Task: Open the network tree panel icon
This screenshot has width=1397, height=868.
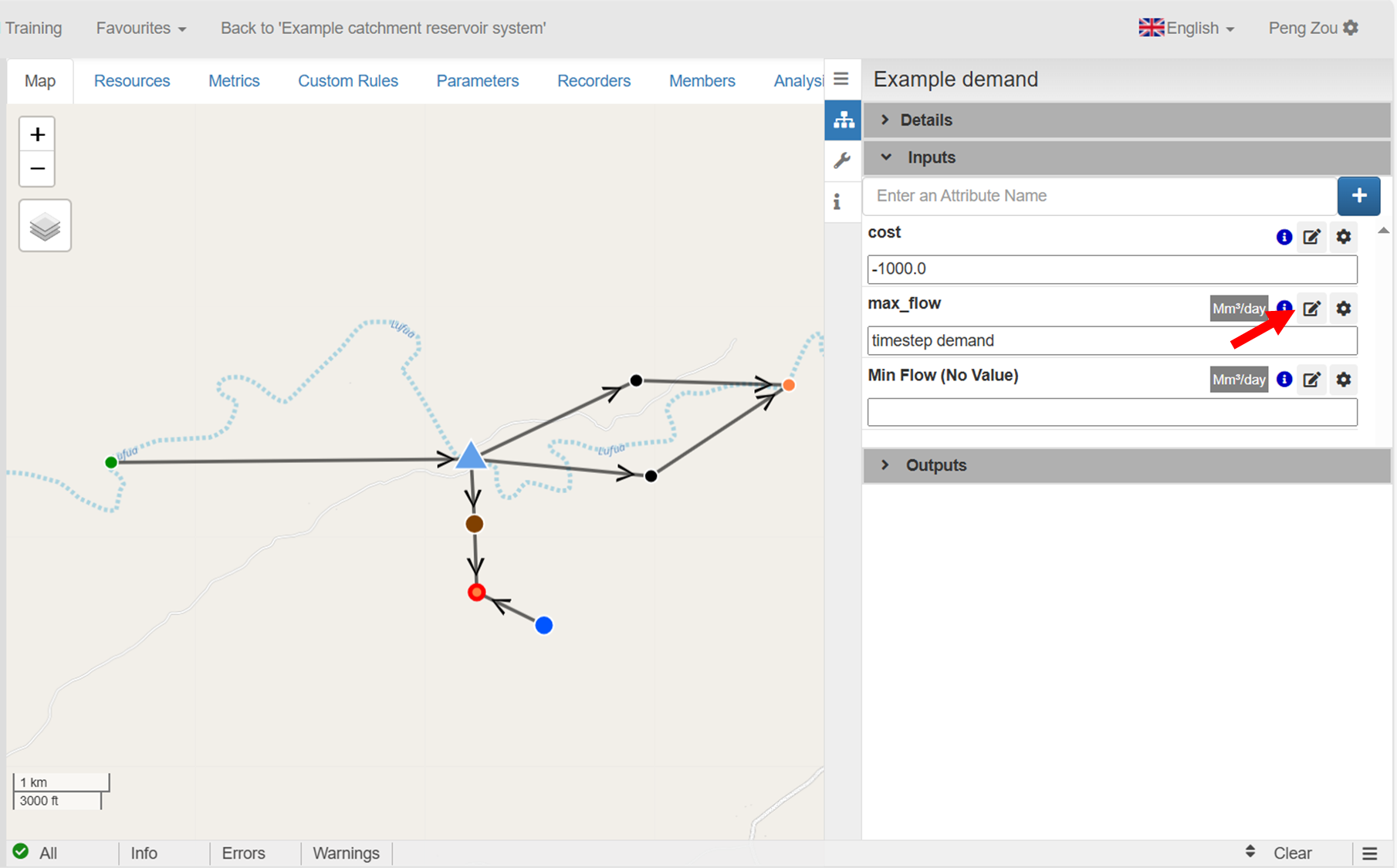Action: pyautogui.click(x=843, y=120)
